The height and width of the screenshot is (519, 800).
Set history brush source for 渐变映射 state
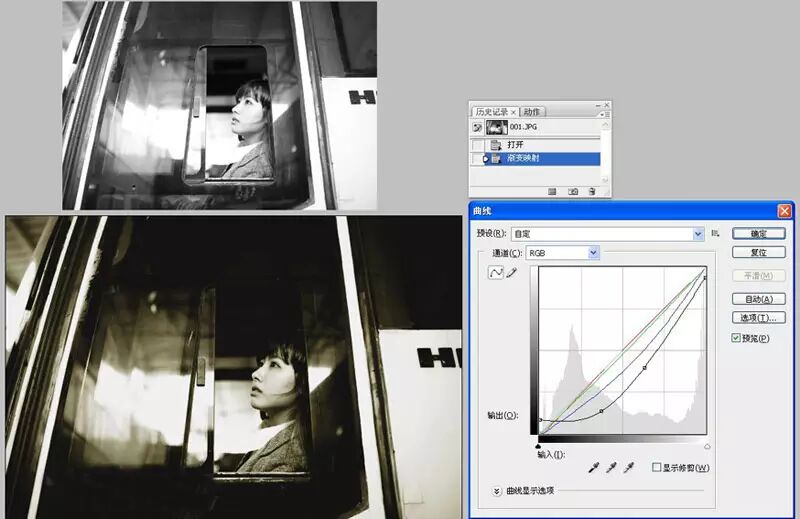pos(477,159)
